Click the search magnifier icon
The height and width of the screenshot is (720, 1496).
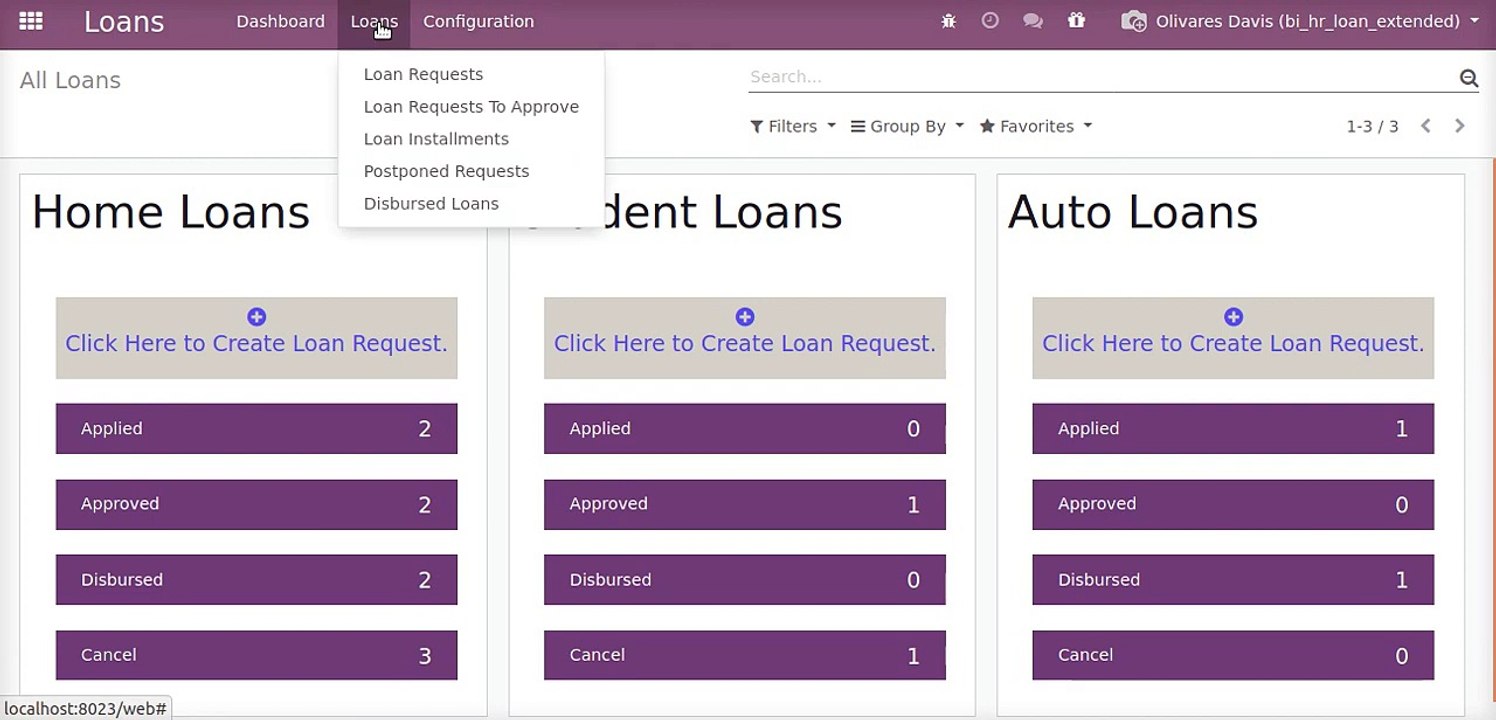1468,78
